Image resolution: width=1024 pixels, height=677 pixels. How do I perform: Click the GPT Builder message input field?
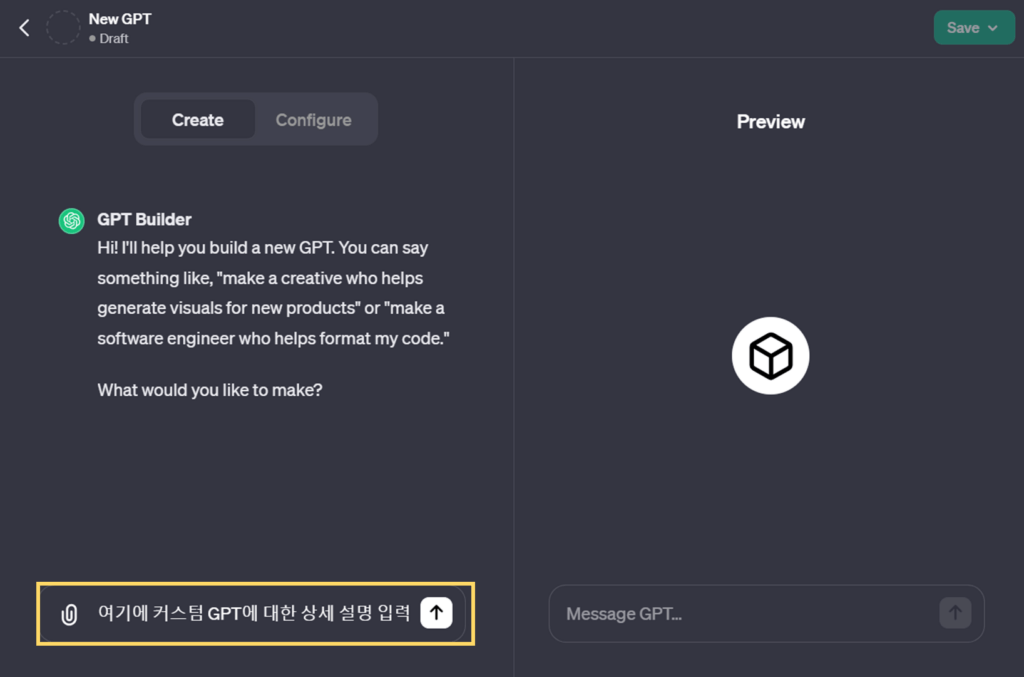click(253, 613)
